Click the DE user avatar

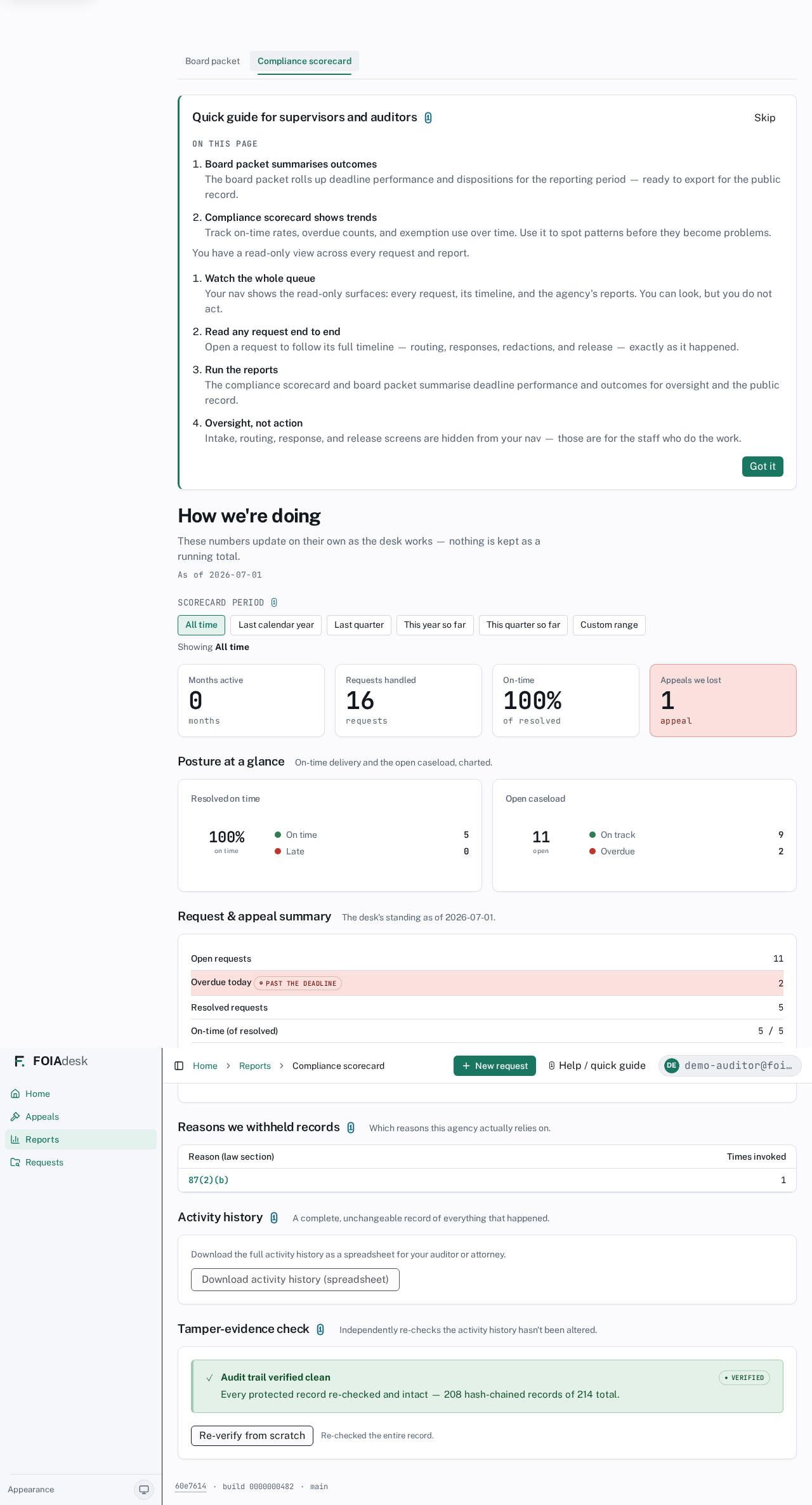tap(672, 1066)
